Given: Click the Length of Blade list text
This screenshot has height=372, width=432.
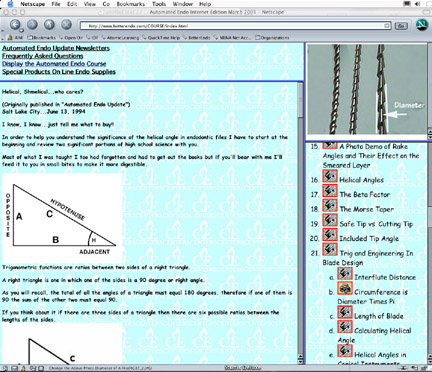Looking at the screenshot, I should pyautogui.click(x=379, y=316).
